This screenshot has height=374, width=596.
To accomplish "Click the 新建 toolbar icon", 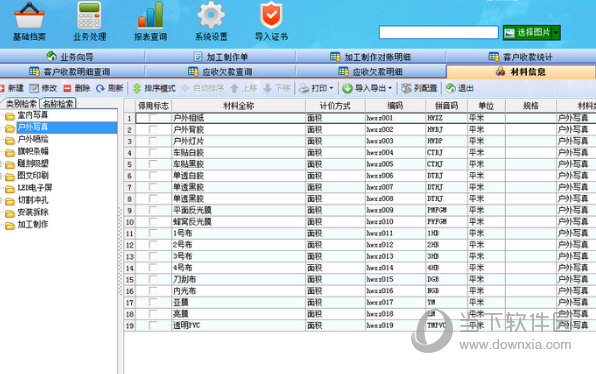I will [x=2, y=89].
